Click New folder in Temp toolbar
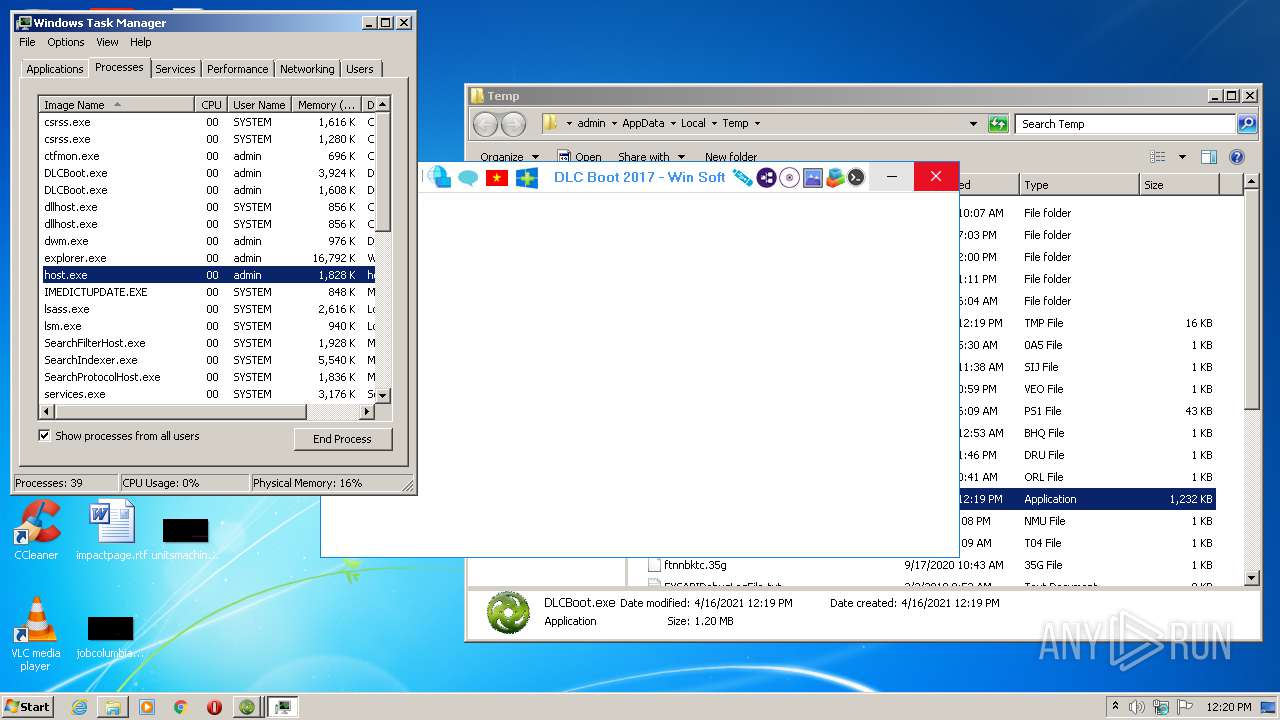 point(731,157)
